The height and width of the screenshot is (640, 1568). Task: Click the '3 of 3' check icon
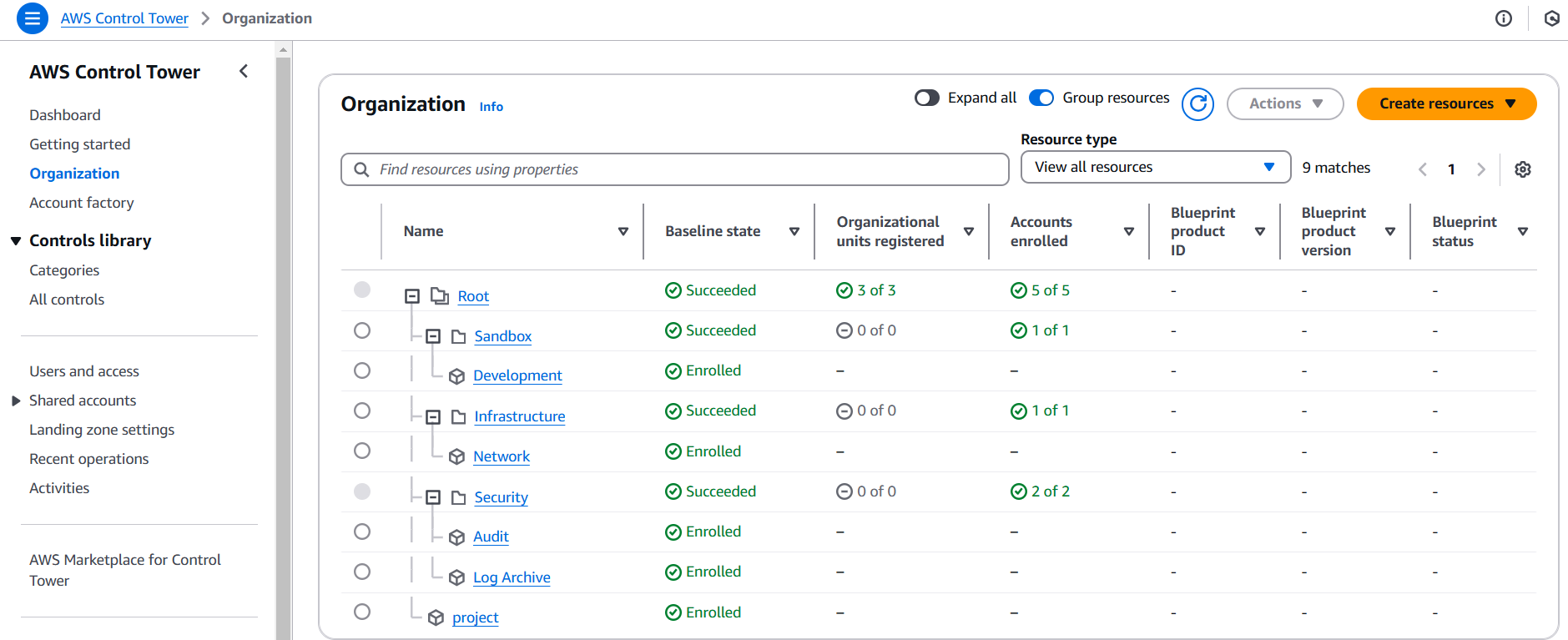845,290
